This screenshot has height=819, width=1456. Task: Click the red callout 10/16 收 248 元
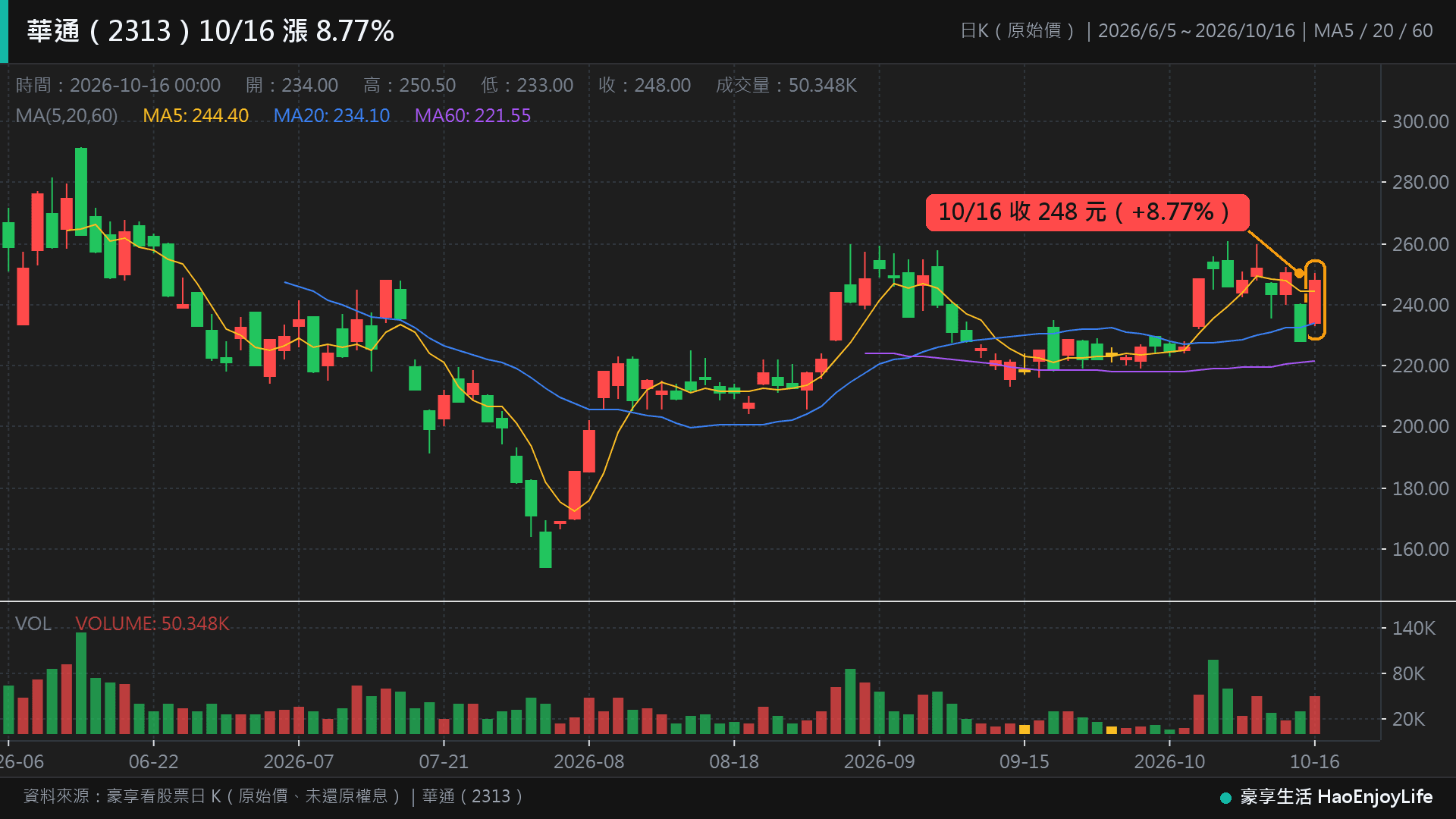pyautogui.click(x=1087, y=212)
